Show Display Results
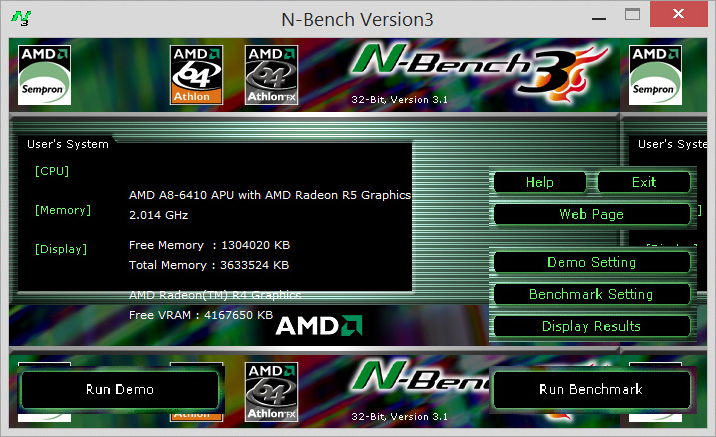Screen dimensions: 716x437 [x=592, y=326]
